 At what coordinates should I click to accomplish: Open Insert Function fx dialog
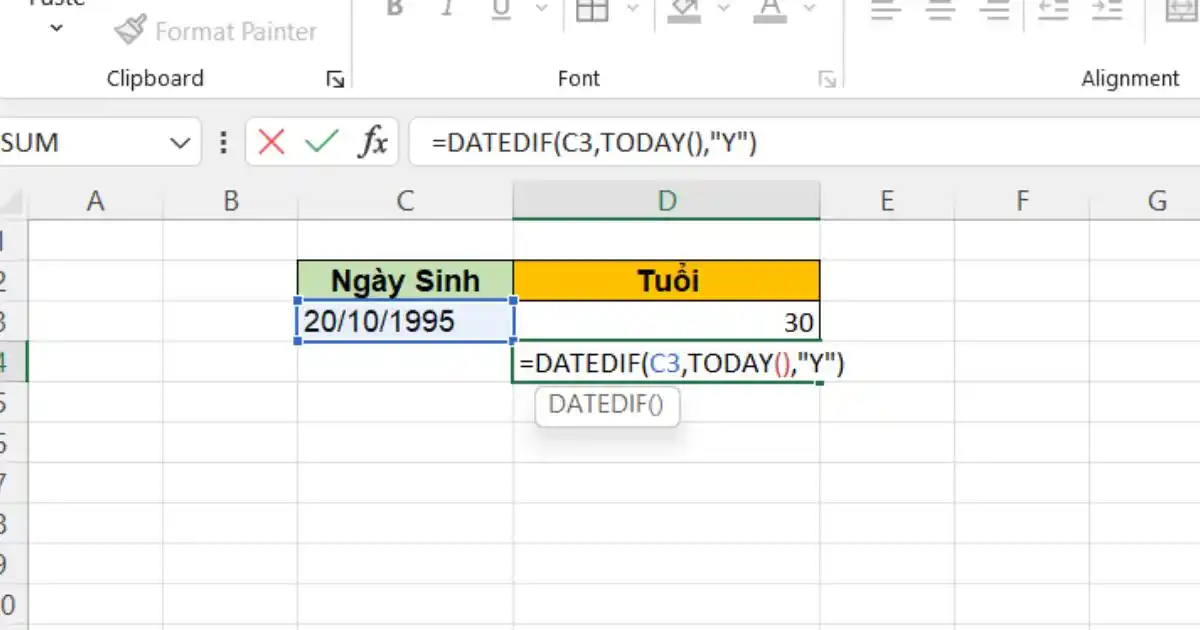click(373, 142)
